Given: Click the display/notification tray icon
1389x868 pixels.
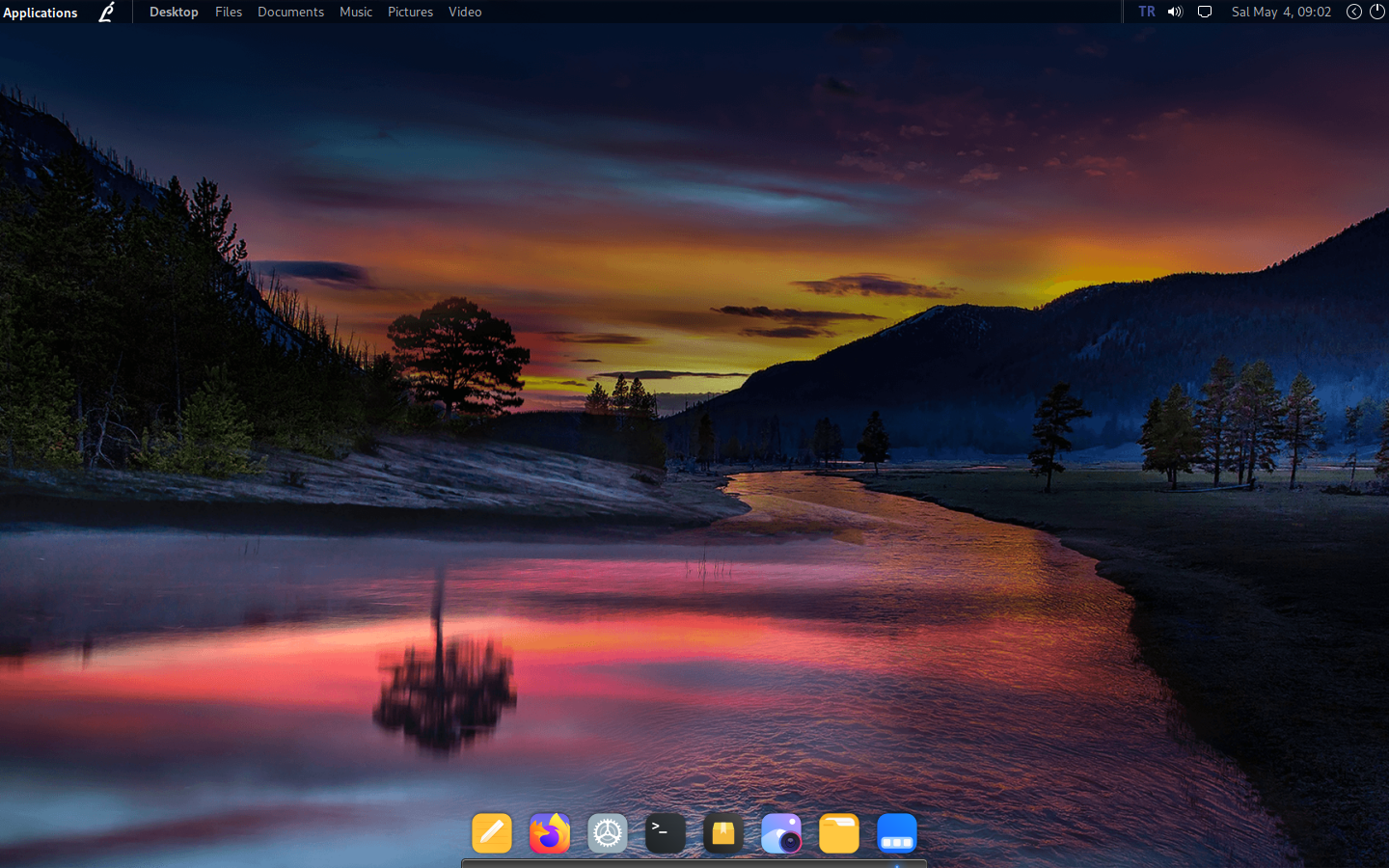Looking at the screenshot, I should click(x=1205, y=12).
